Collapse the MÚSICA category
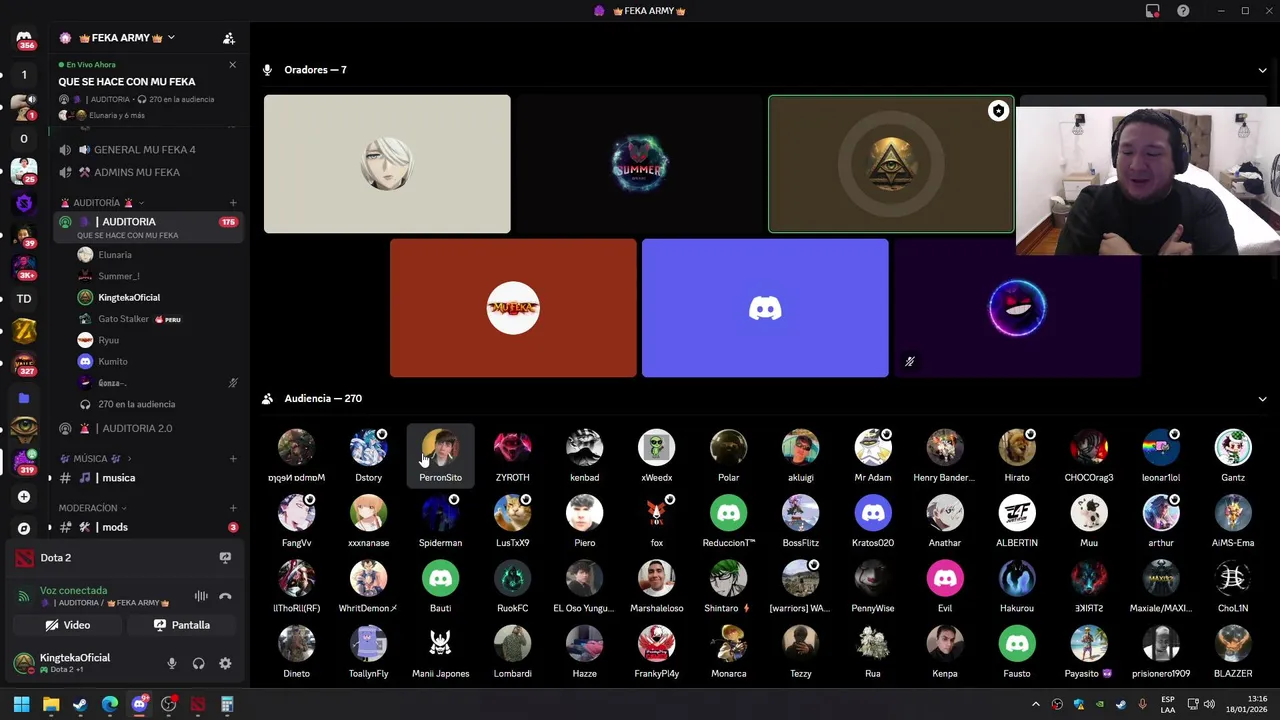The width and height of the screenshot is (1280, 720). point(96,459)
